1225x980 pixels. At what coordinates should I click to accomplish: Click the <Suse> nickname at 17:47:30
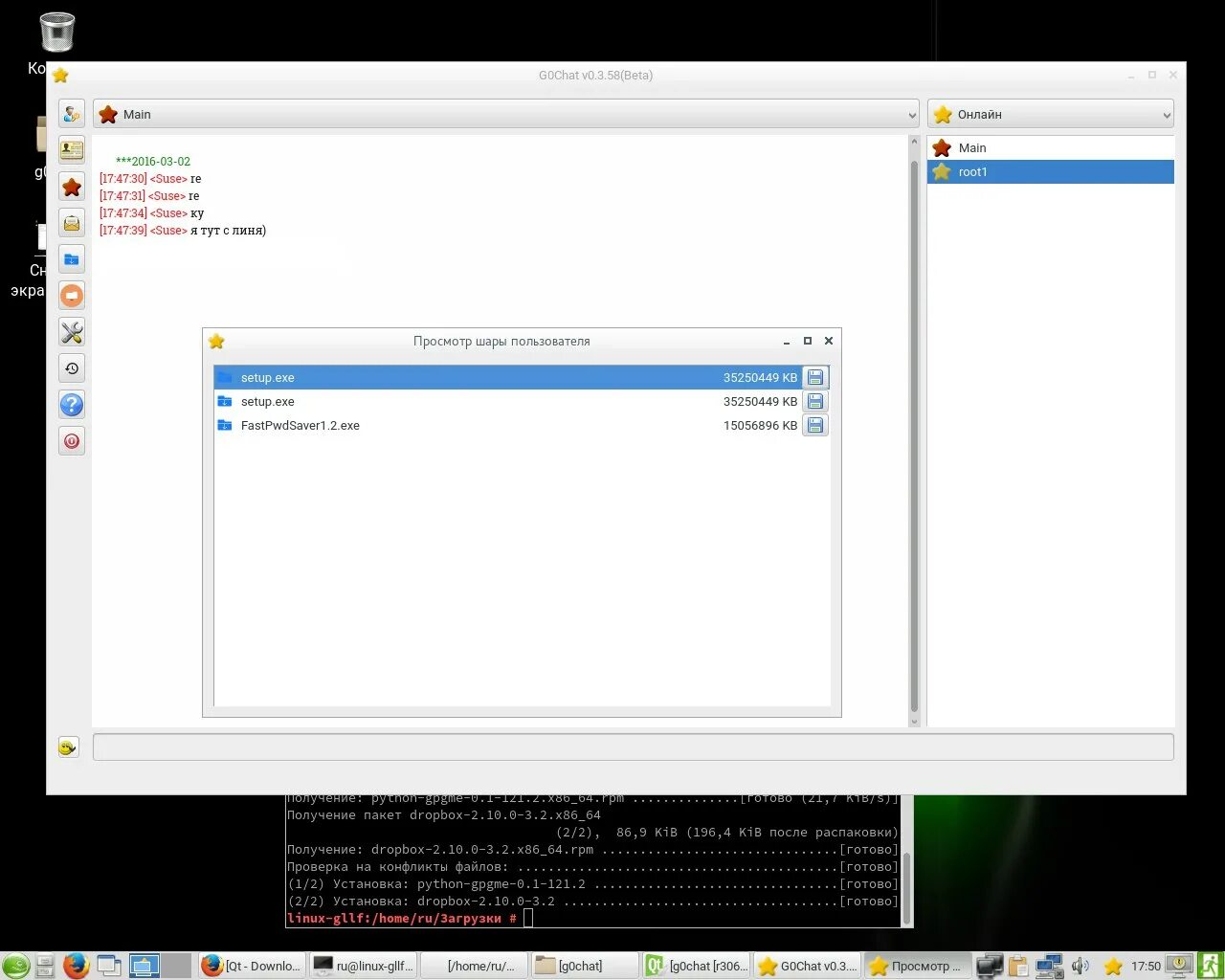[168, 179]
